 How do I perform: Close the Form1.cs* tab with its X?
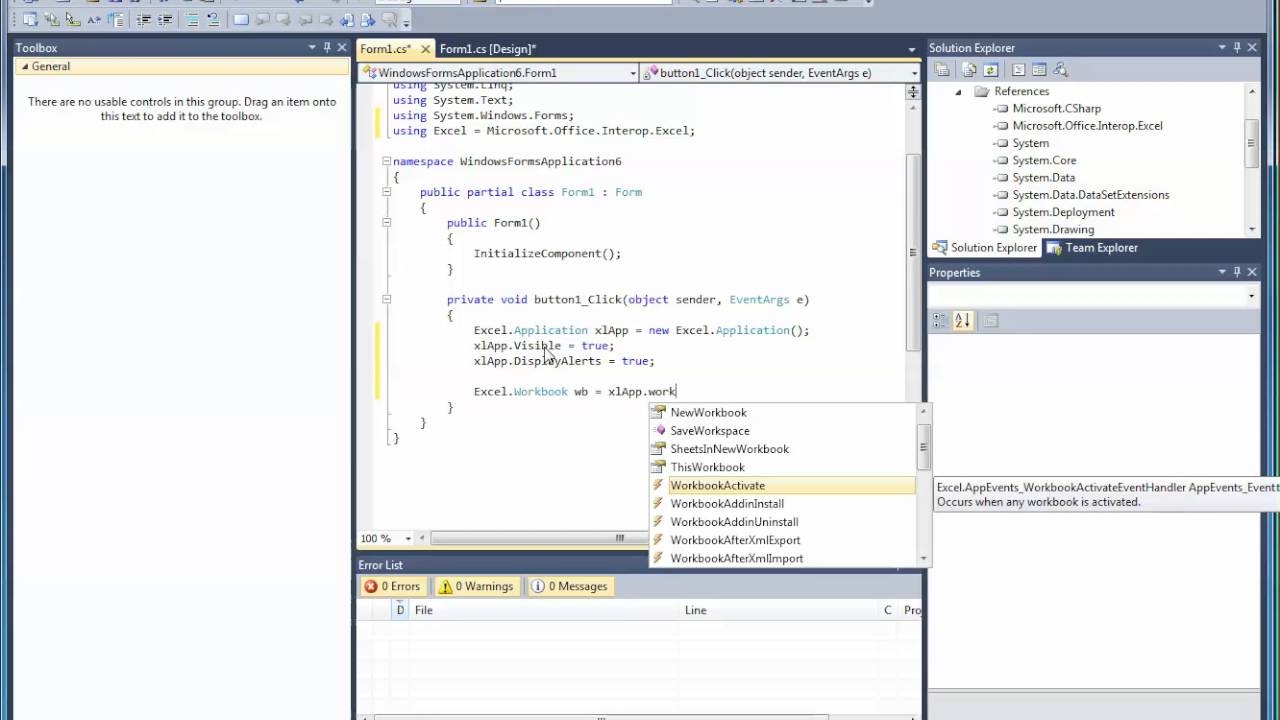[426, 49]
